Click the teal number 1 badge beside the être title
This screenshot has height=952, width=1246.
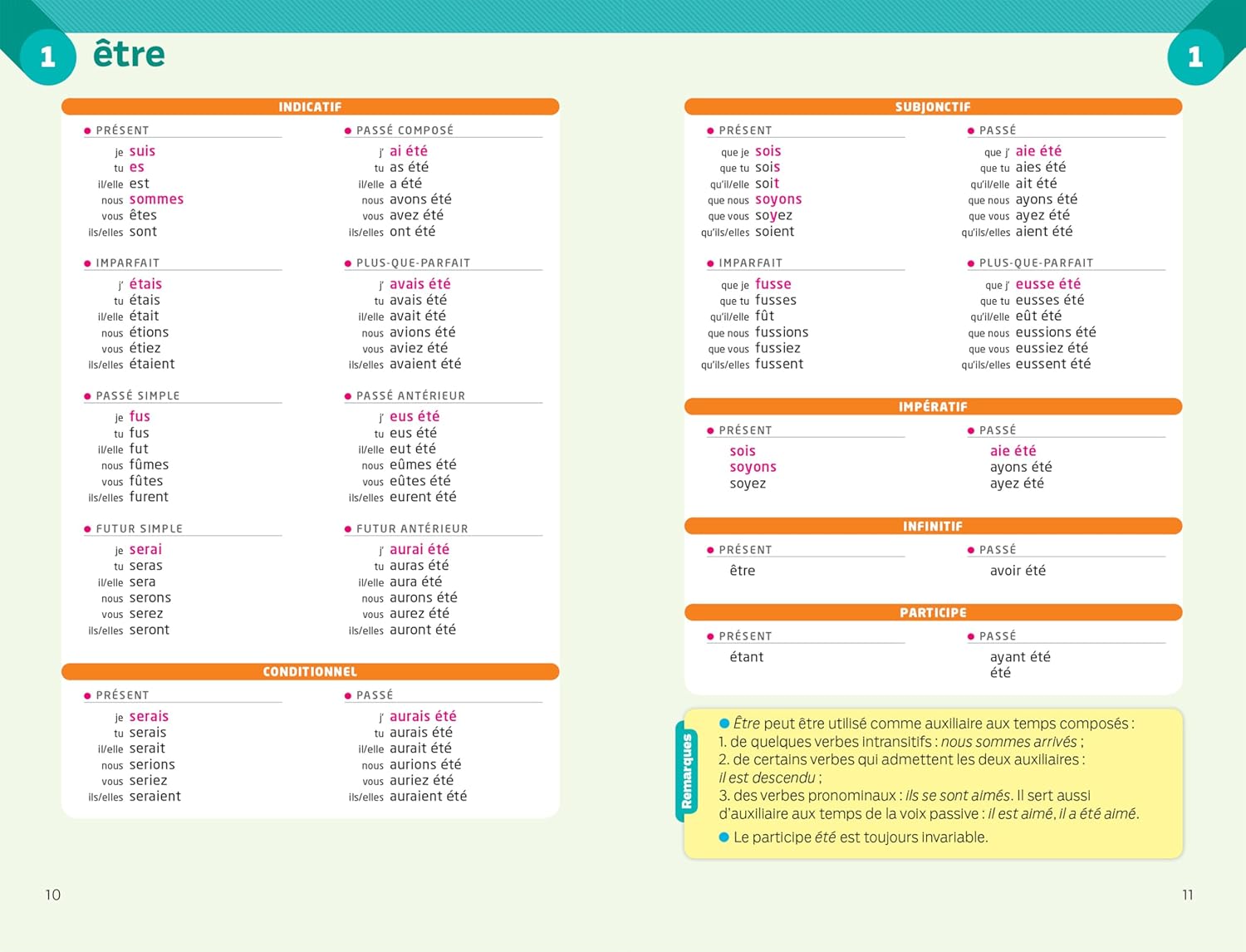coord(47,56)
